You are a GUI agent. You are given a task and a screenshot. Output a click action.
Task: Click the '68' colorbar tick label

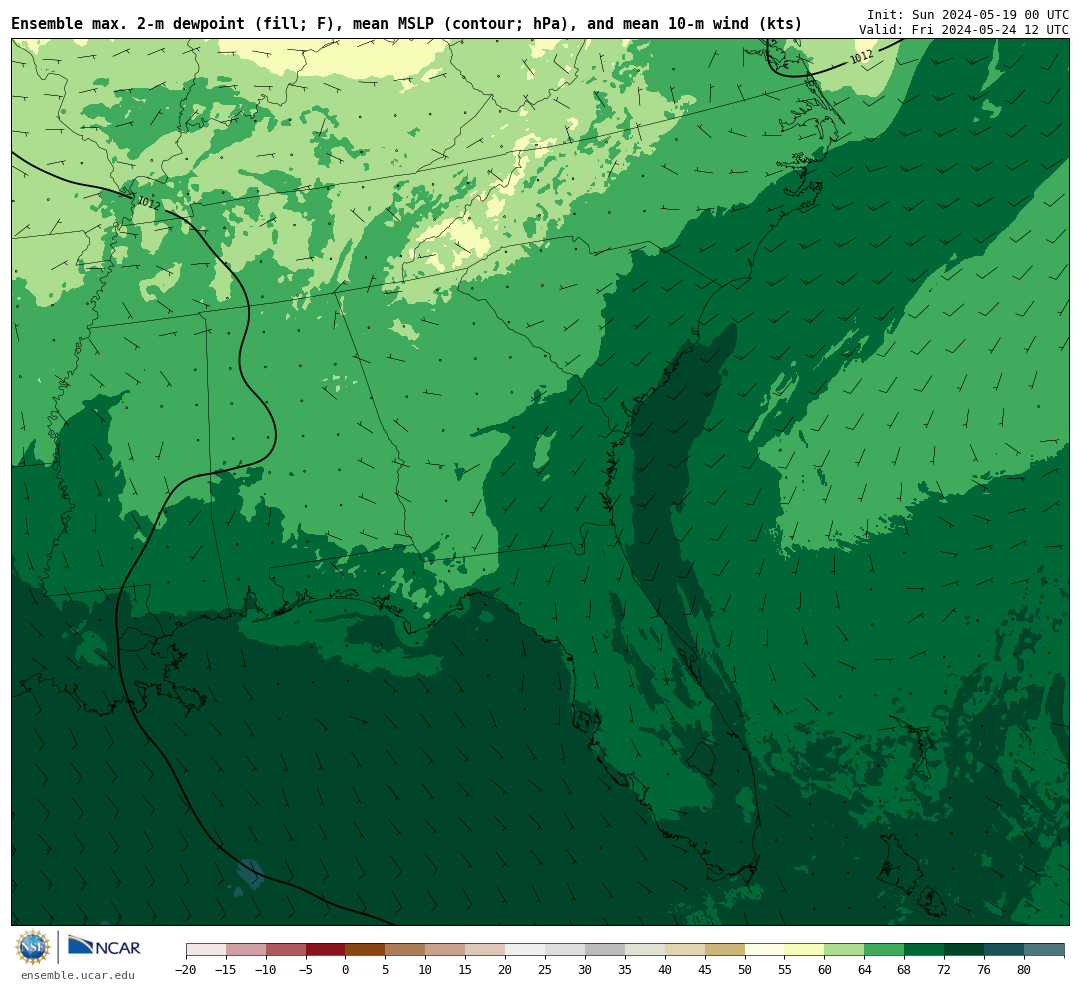(x=904, y=969)
